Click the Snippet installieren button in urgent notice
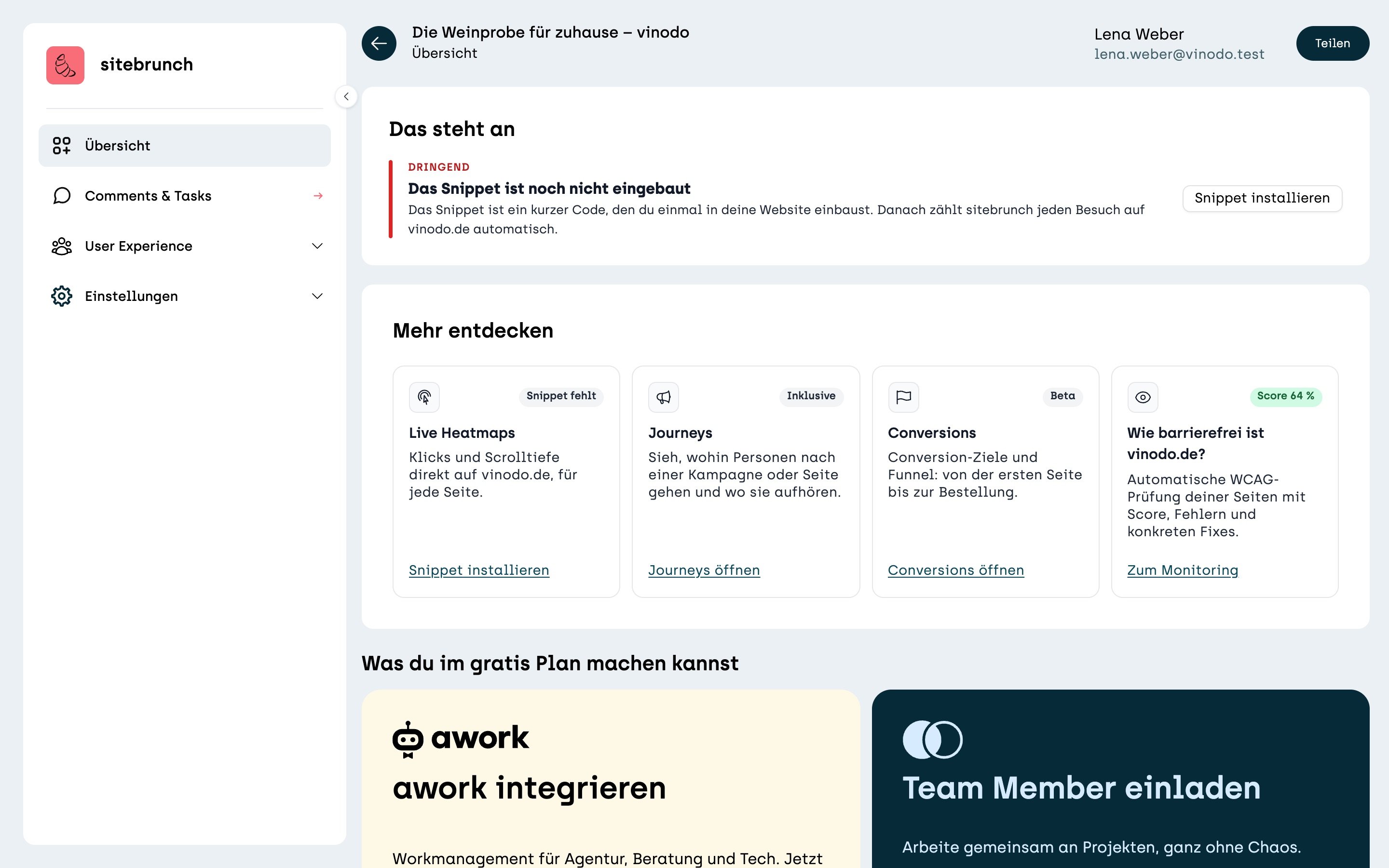This screenshot has width=1389, height=868. [1262, 198]
